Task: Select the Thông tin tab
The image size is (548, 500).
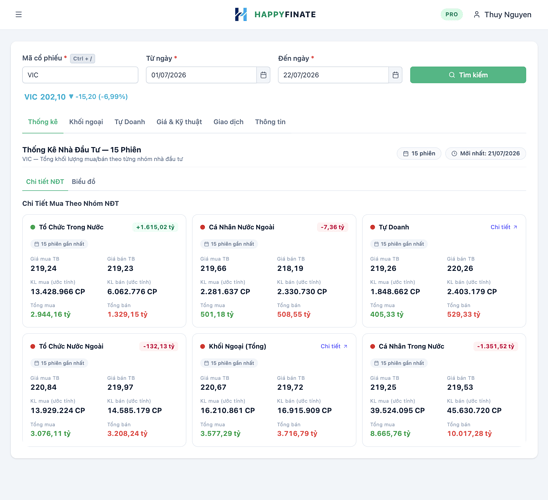Action: pyautogui.click(x=270, y=122)
